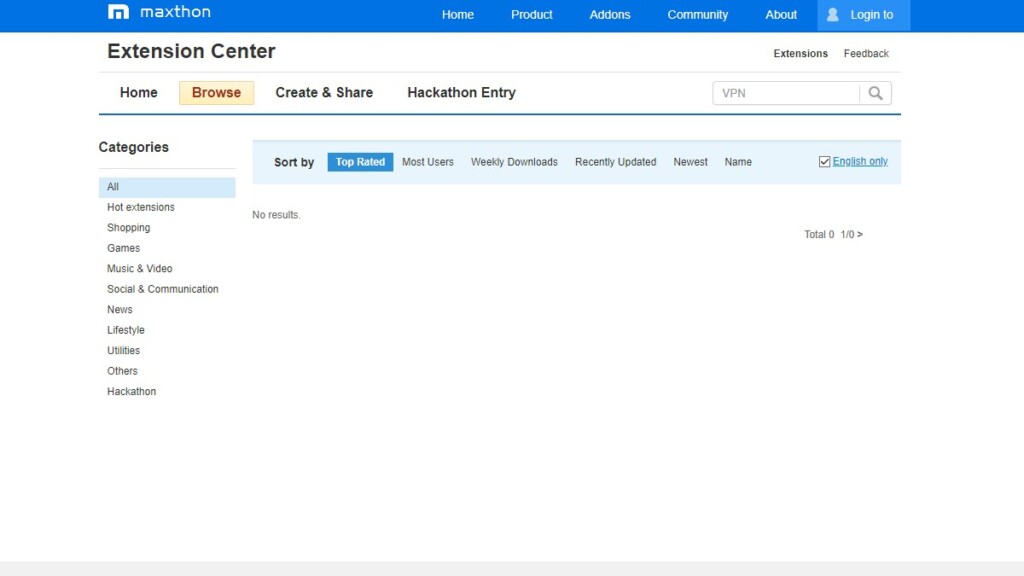This screenshot has width=1024, height=576.
Task: Click the next page arrow
Action: click(x=859, y=234)
